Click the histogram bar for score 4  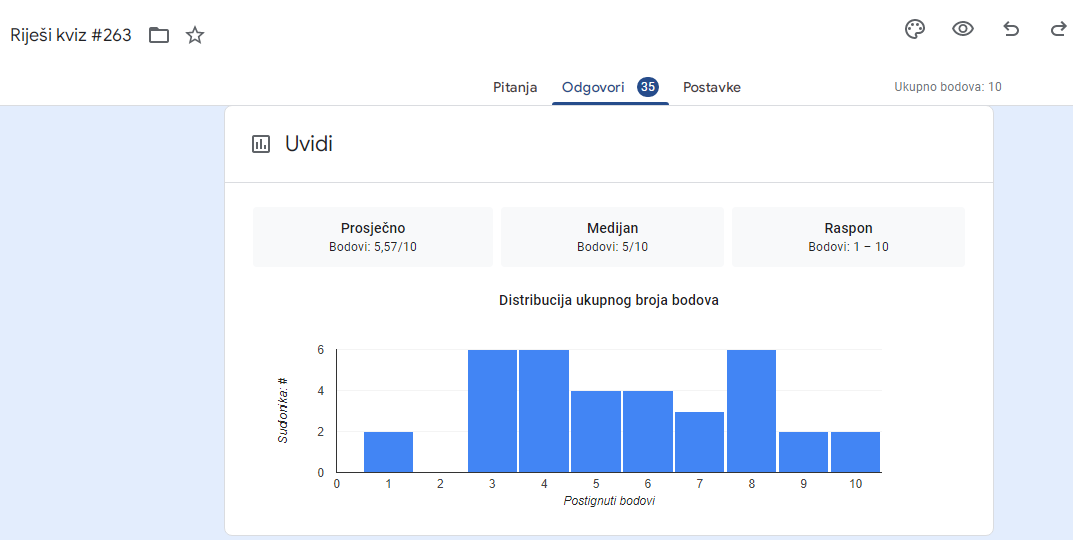544,411
